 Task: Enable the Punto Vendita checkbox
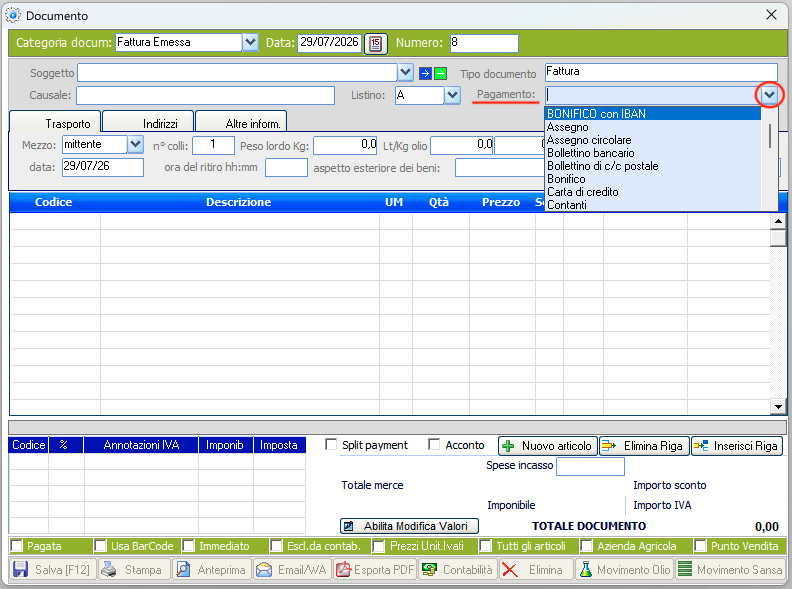[700, 546]
